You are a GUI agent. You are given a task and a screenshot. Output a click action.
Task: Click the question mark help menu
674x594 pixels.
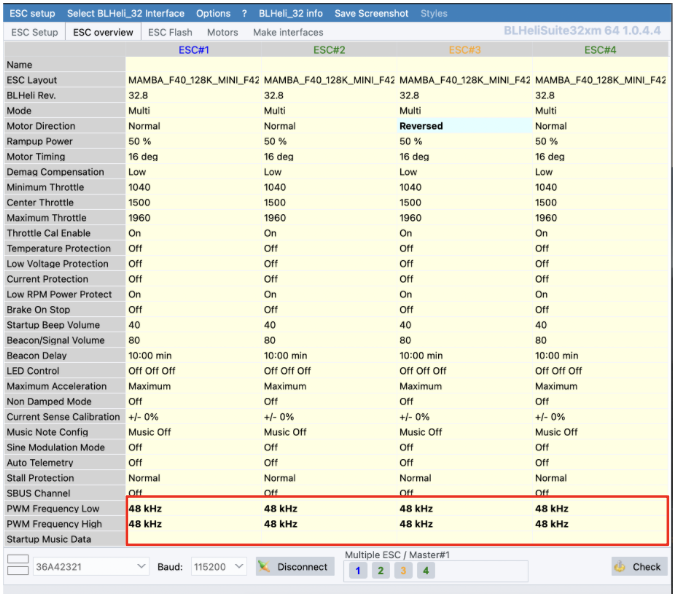[244, 14]
